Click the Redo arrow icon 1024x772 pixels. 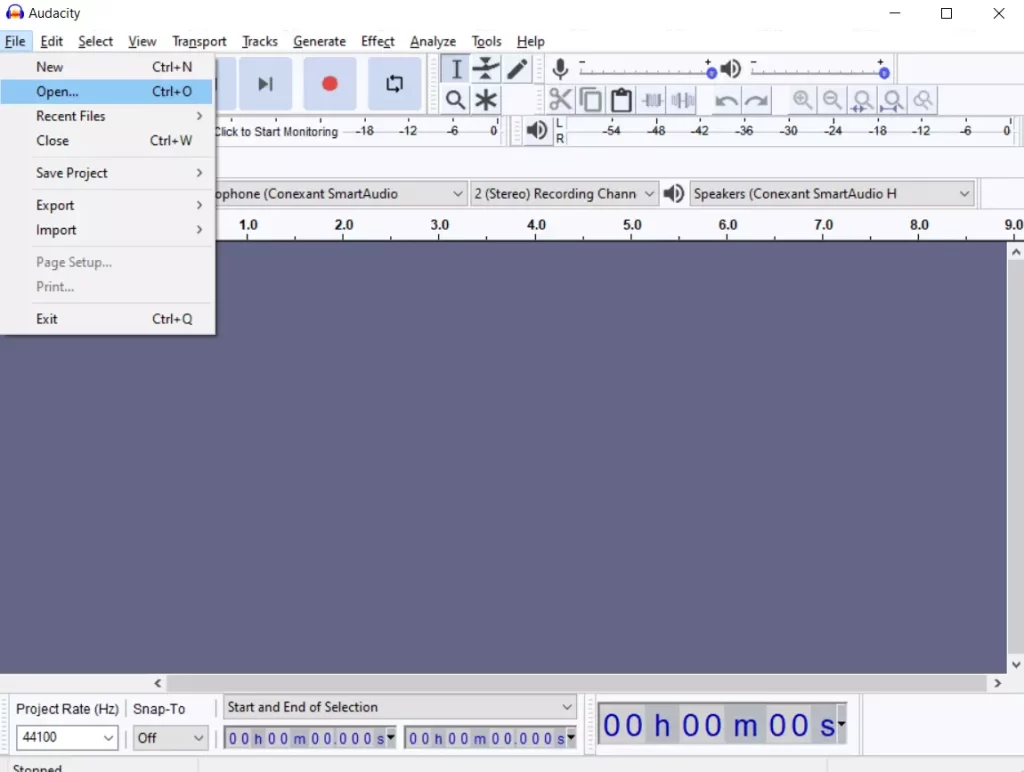(756, 100)
